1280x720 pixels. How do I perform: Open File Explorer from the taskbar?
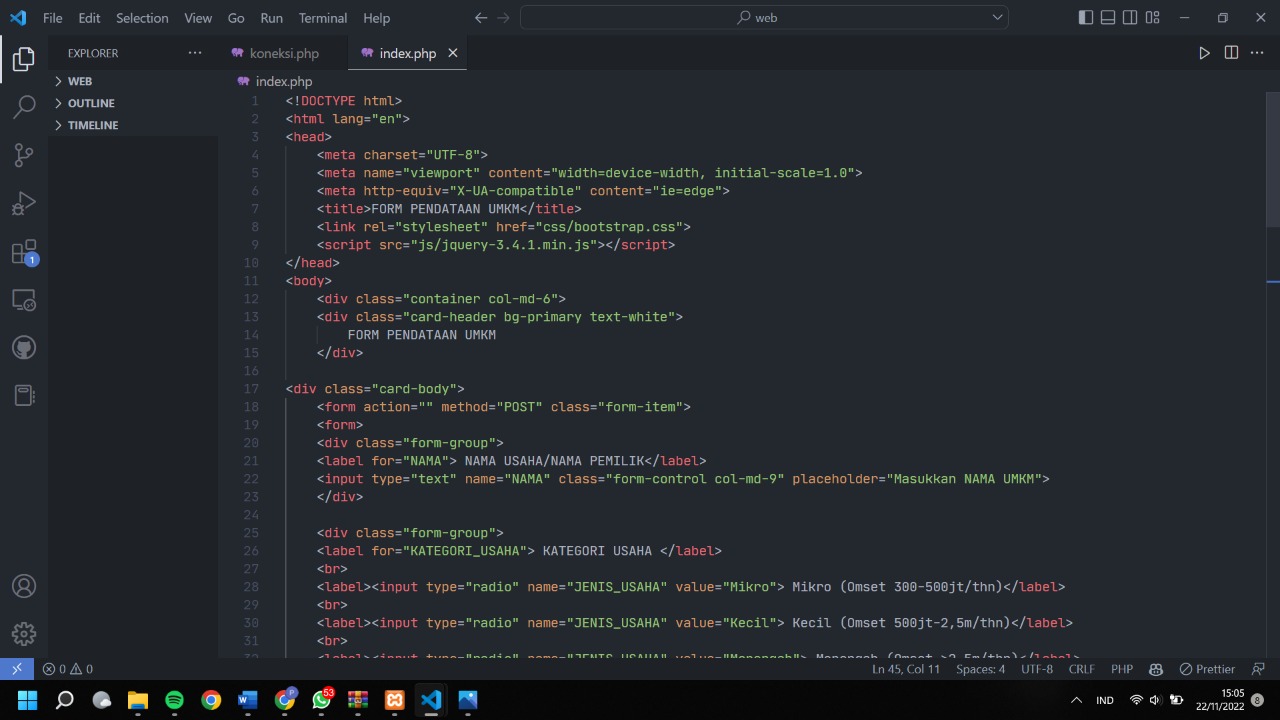[x=137, y=700]
